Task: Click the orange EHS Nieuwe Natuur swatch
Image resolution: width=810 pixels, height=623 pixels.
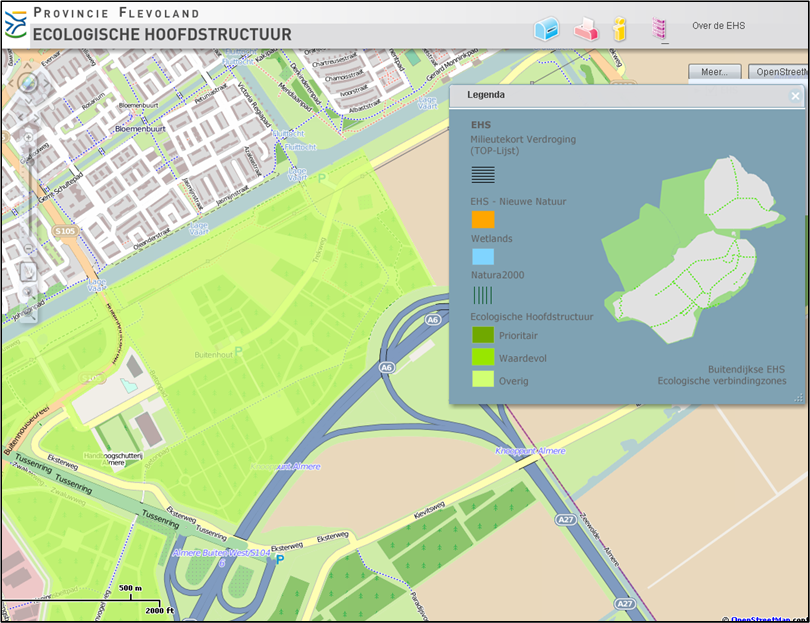Action: [x=483, y=219]
